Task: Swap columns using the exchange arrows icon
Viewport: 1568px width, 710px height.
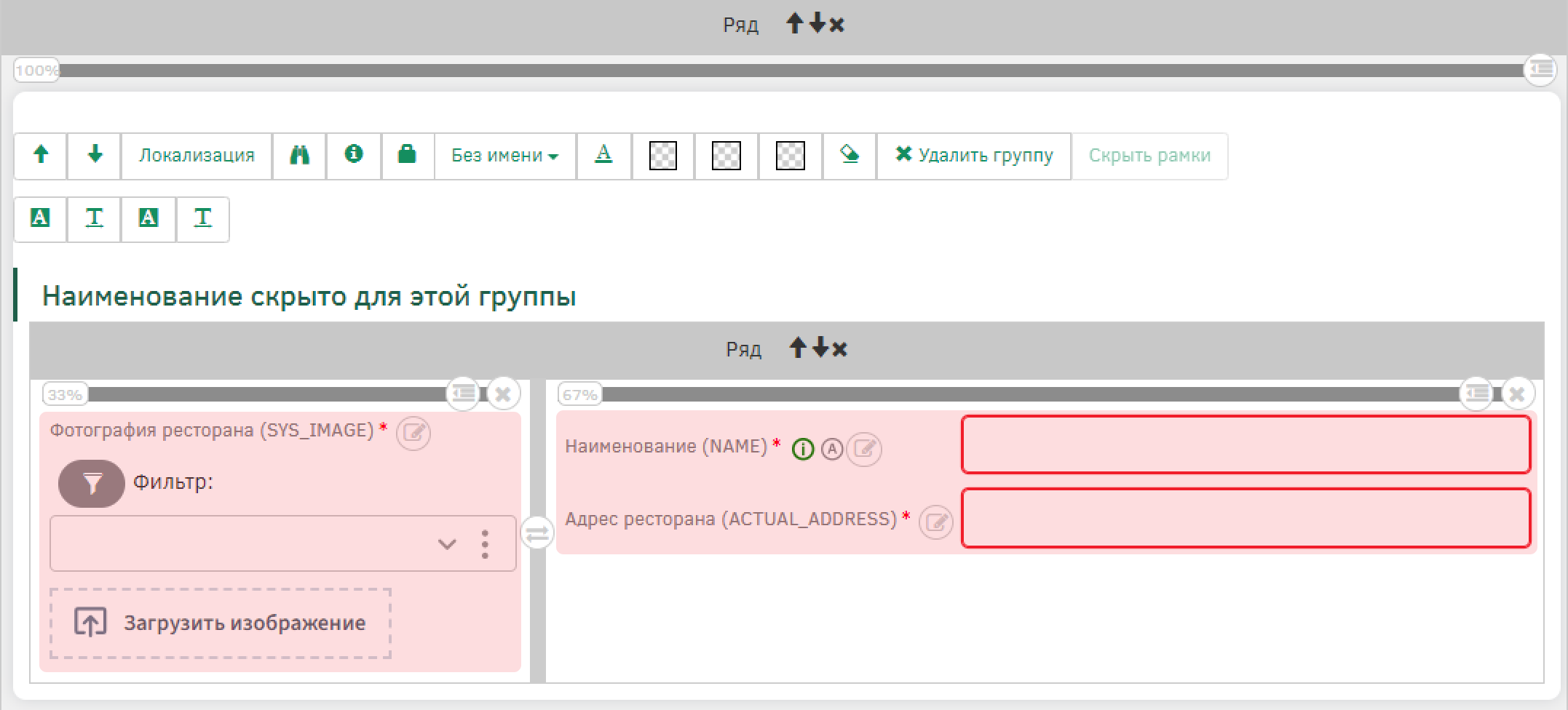Action: (537, 534)
